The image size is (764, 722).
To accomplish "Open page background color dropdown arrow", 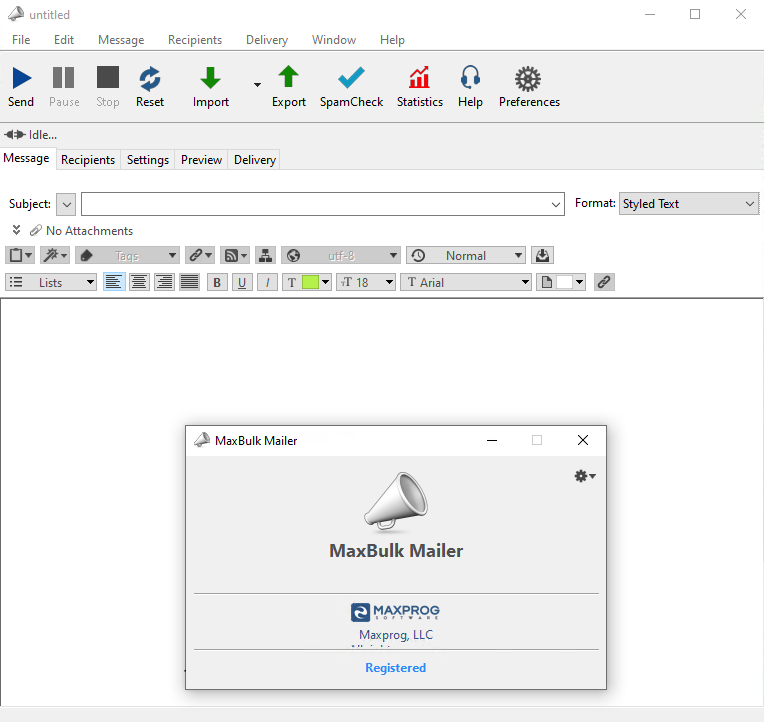I will (579, 282).
